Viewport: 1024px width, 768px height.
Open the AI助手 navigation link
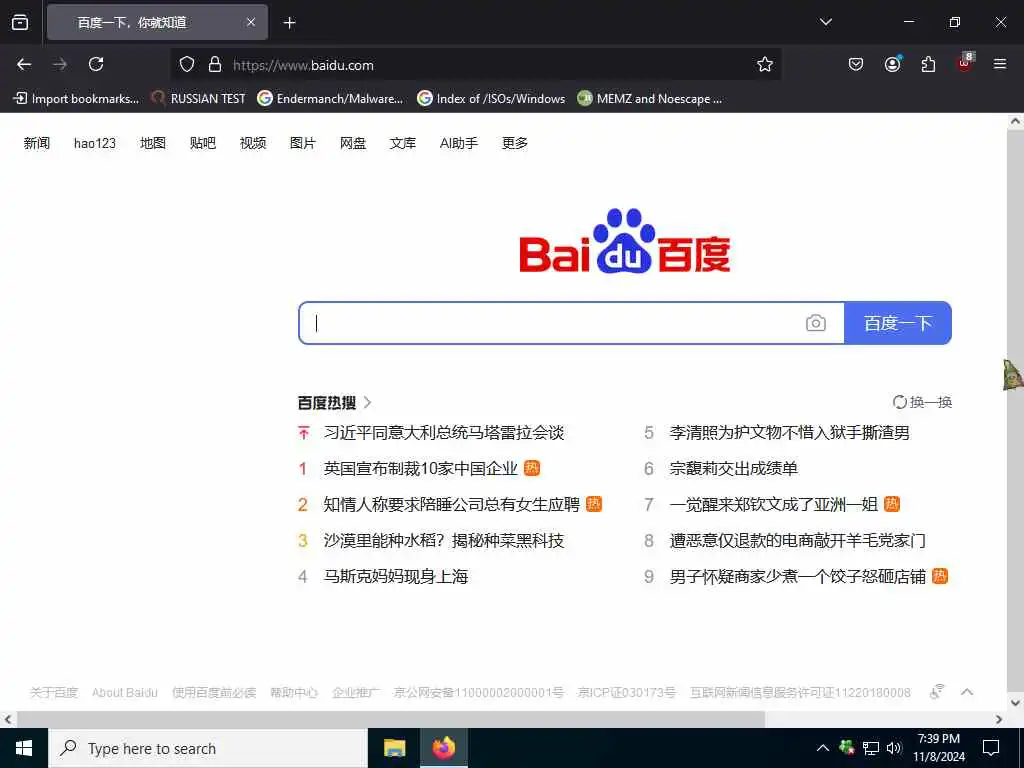coord(458,143)
